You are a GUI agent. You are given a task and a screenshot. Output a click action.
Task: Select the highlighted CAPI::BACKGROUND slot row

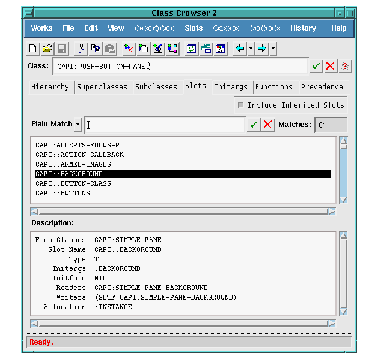pyautogui.click(x=183, y=174)
